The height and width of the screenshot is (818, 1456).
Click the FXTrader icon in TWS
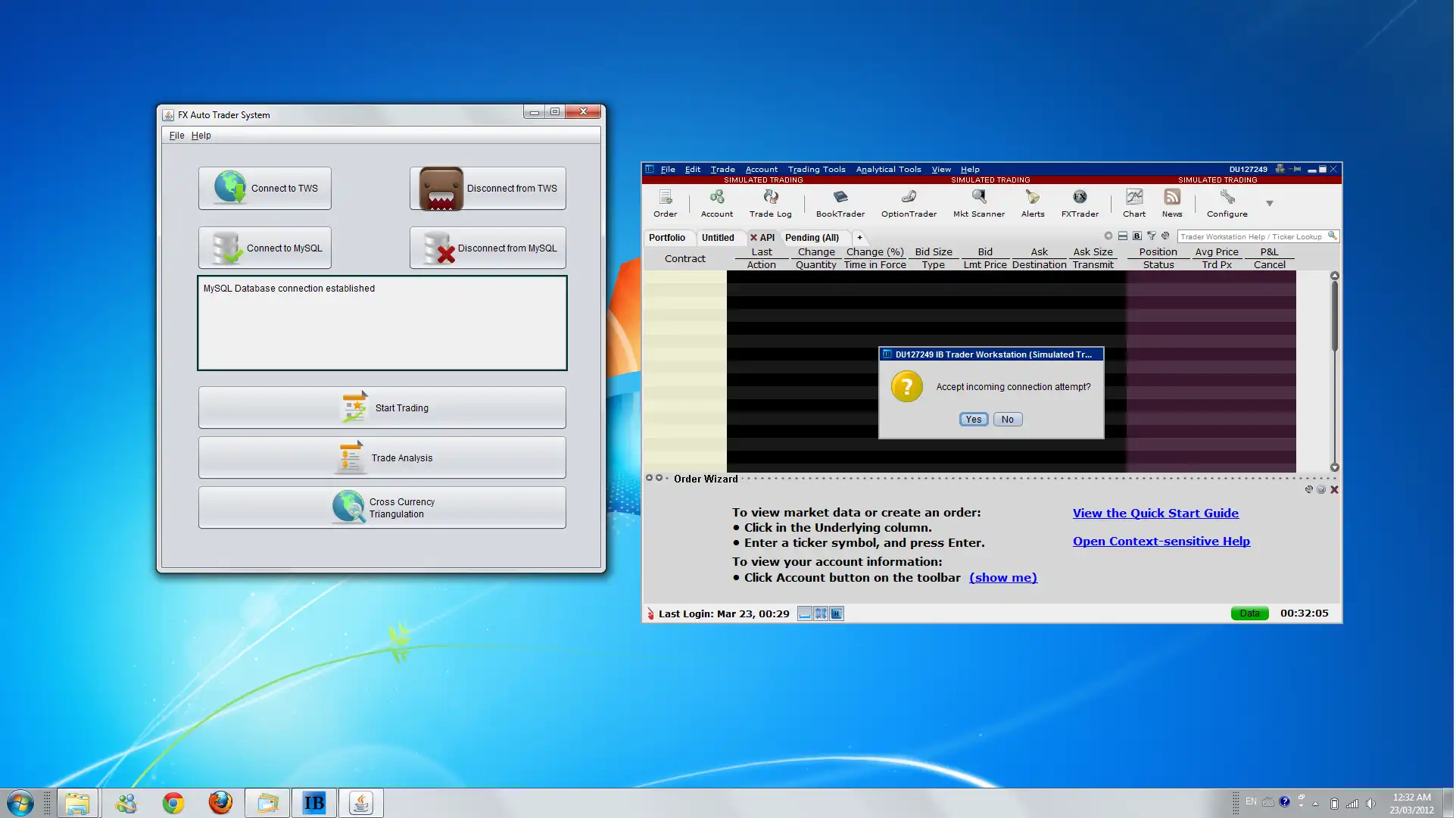[x=1079, y=202]
